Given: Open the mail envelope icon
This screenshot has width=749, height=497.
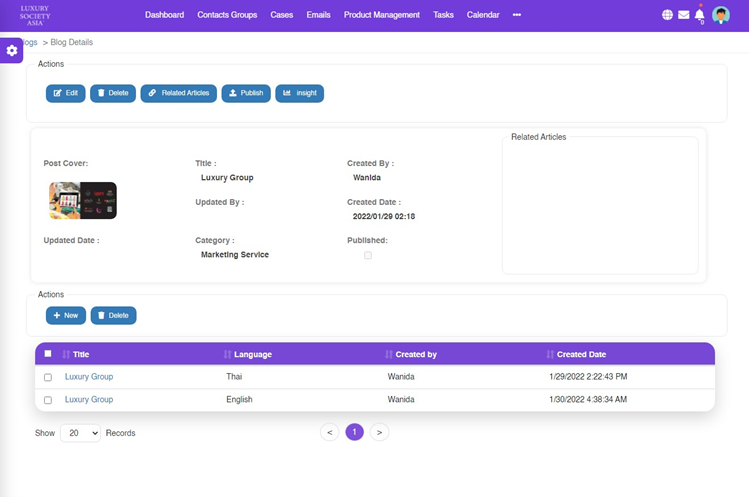Looking at the screenshot, I should 684,15.
